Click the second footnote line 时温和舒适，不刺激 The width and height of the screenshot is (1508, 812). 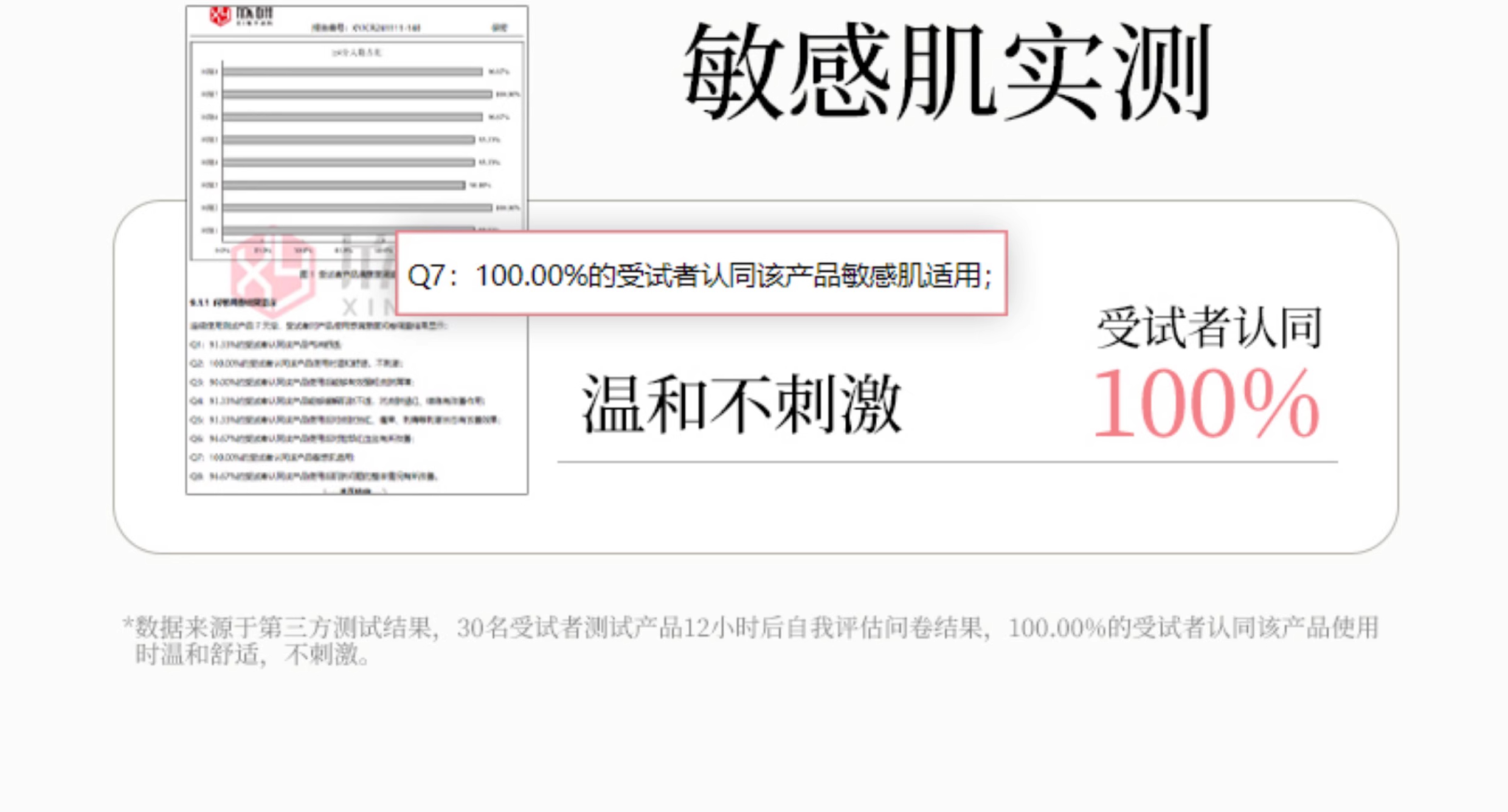click(252, 655)
